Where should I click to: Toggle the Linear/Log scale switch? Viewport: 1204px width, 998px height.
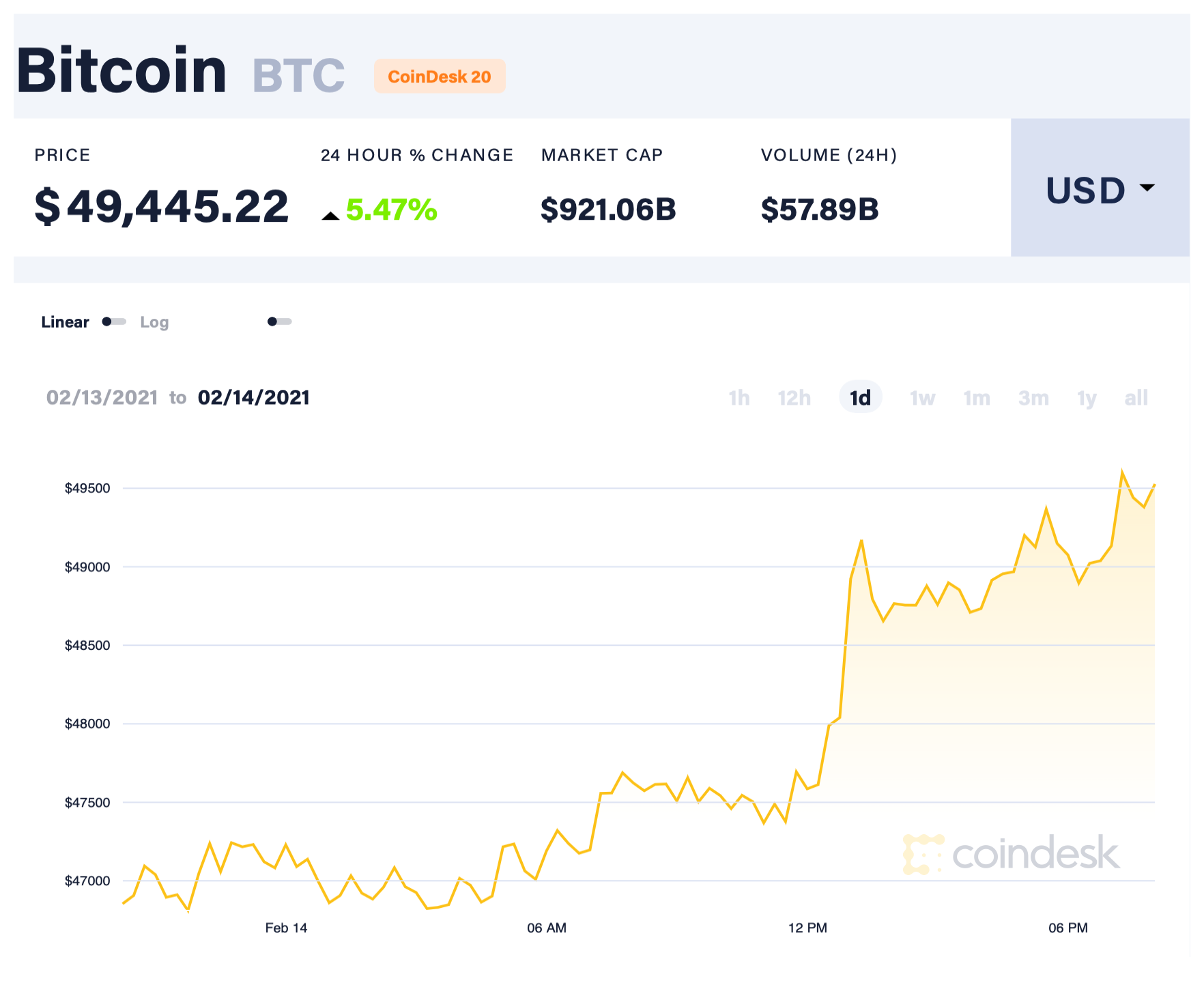(114, 322)
